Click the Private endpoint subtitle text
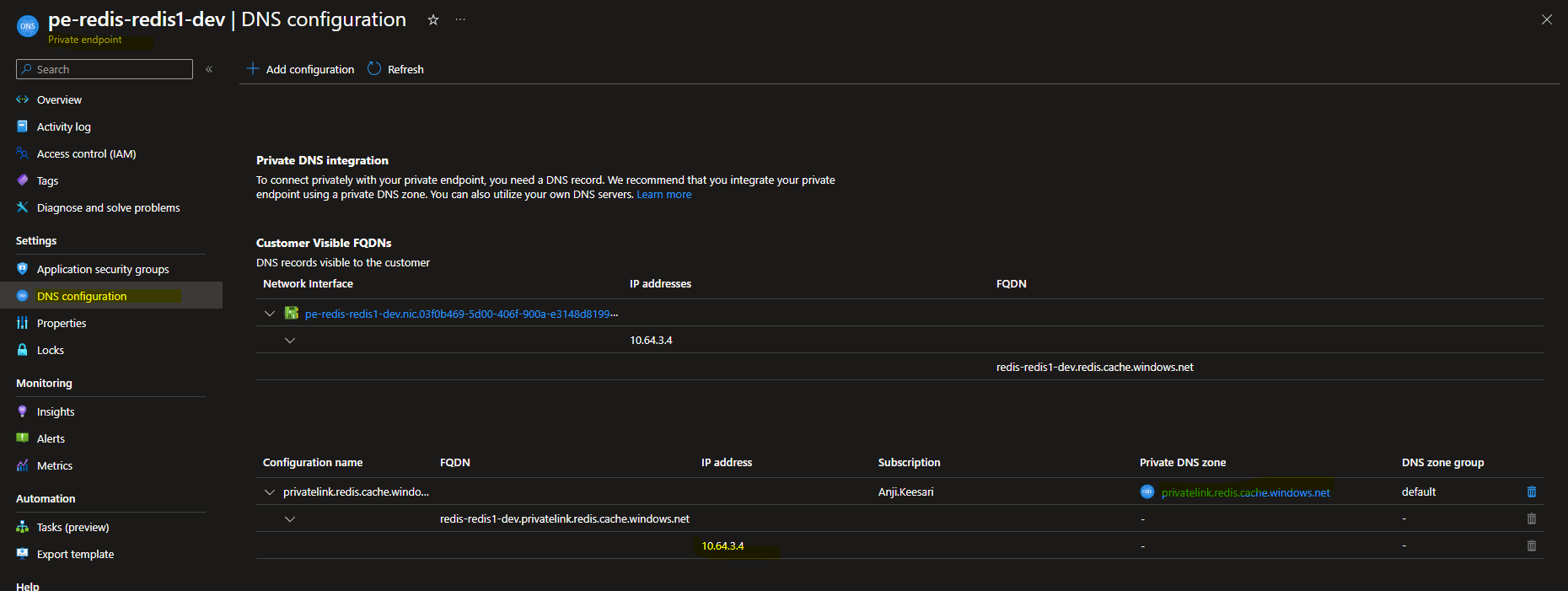Viewport: 1568px width, 591px height. (84, 40)
